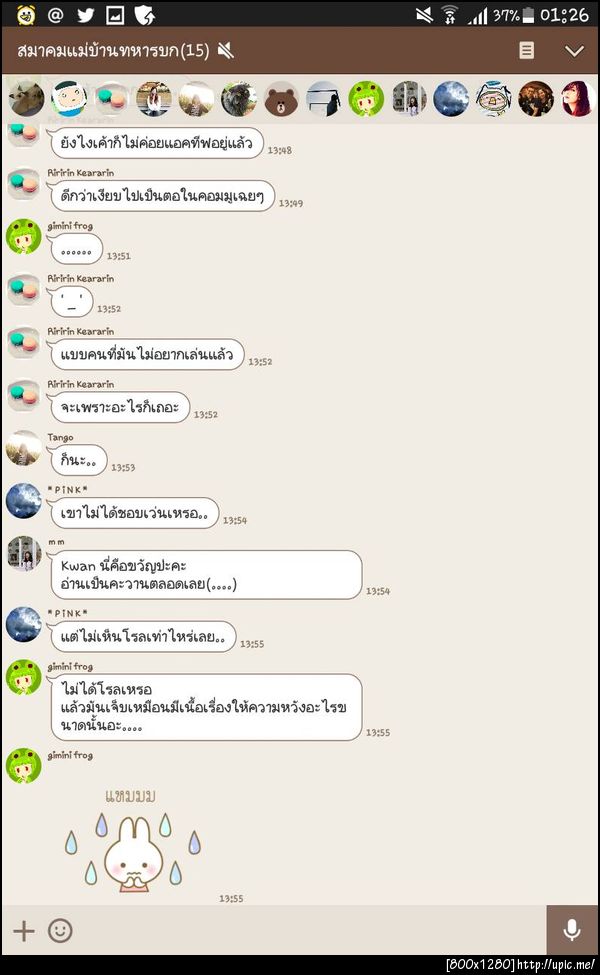Tap the alarm clock status bar icon
Image resolution: width=600 pixels, height=975 pixels.
point(25,14)
